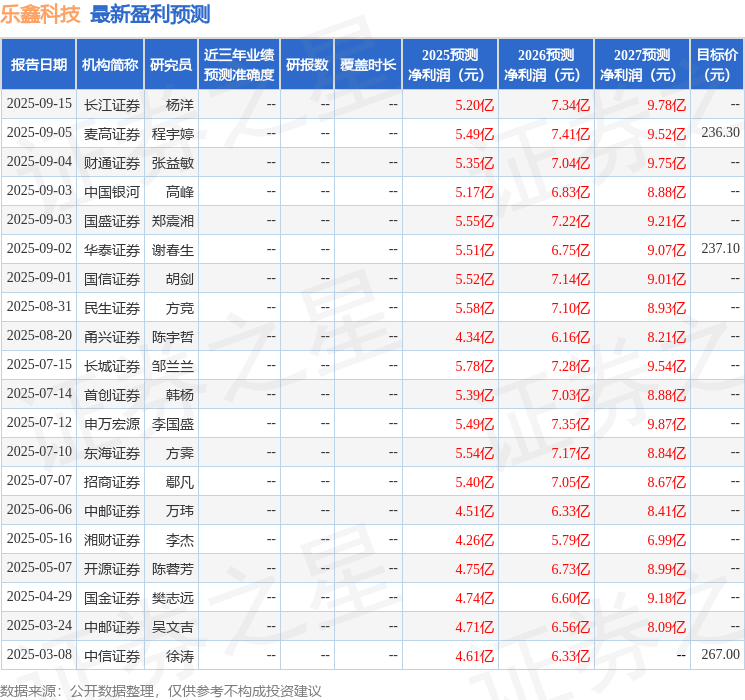Click the 目标价 column header
Screen dimensions: 745x700
(x=717, y=65)
